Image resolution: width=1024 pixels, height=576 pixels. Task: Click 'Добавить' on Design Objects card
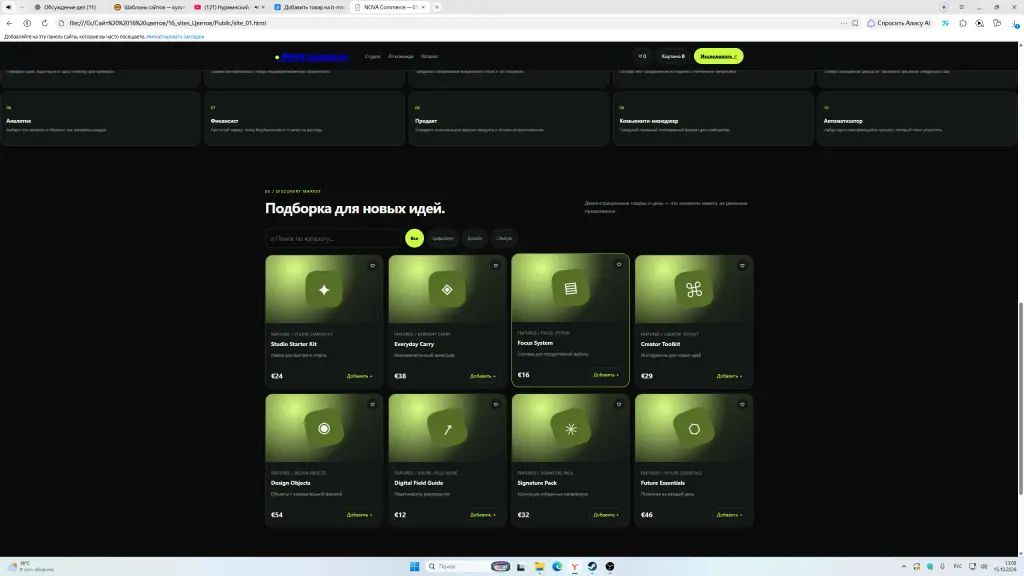(359, 515)
